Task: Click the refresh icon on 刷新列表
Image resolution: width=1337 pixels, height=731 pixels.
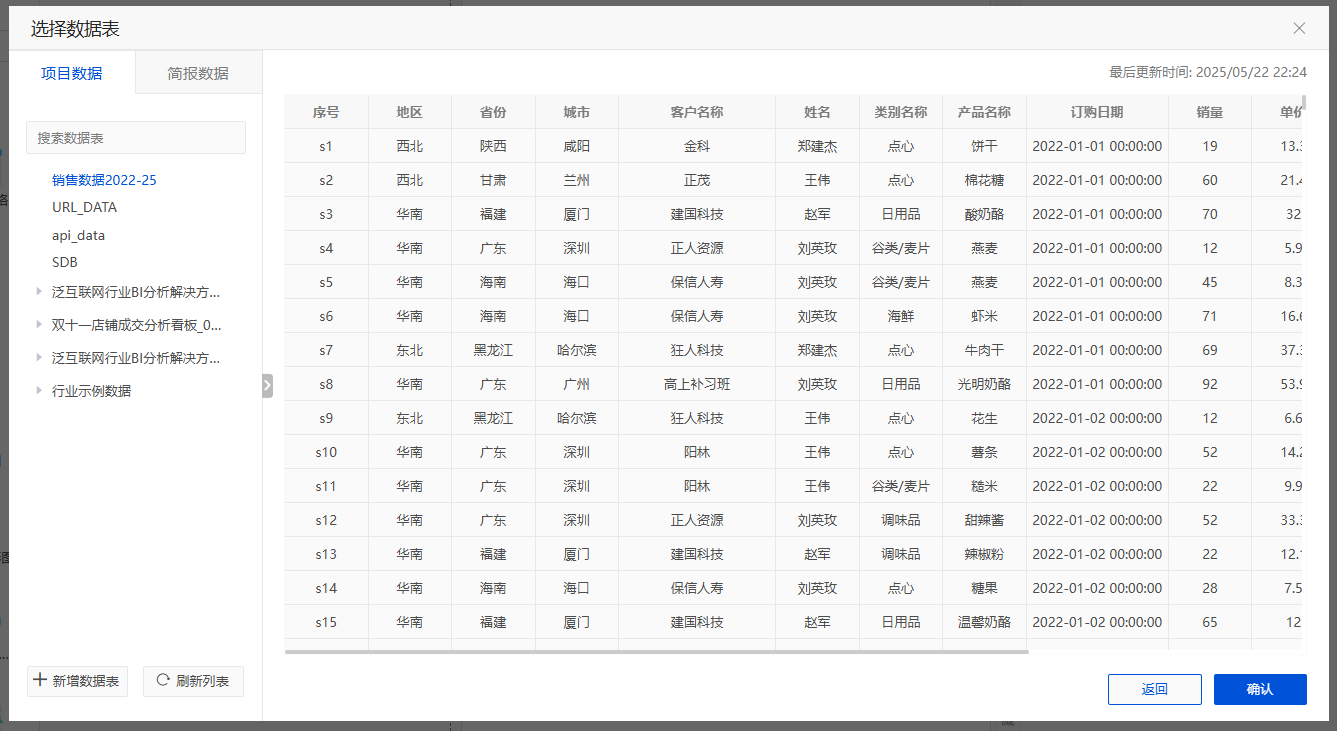Action: click(163, 681)
